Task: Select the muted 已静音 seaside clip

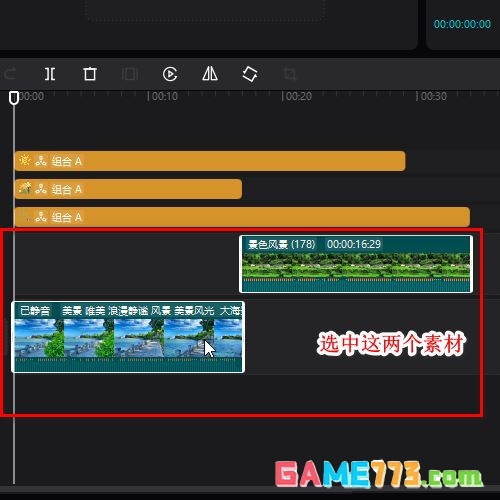Action: (x=128, y=337)
